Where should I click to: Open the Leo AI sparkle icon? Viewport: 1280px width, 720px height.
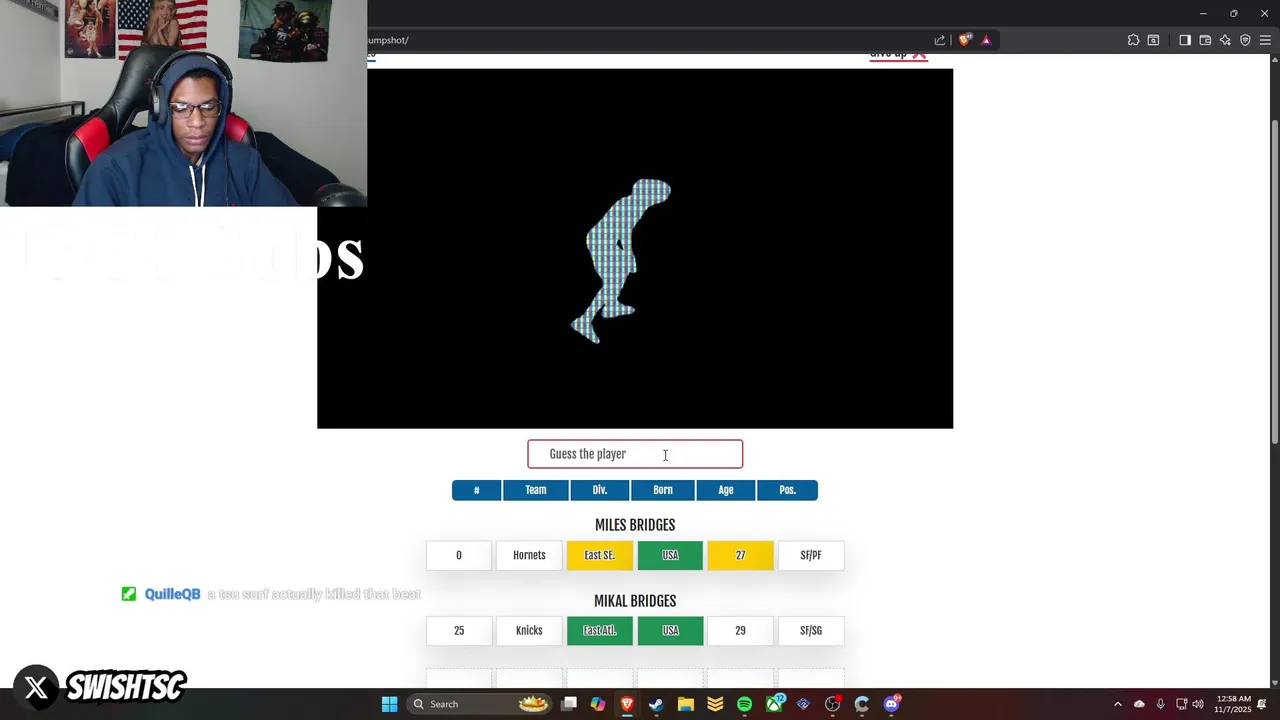pyautogui.click(x=1225, y=40)
